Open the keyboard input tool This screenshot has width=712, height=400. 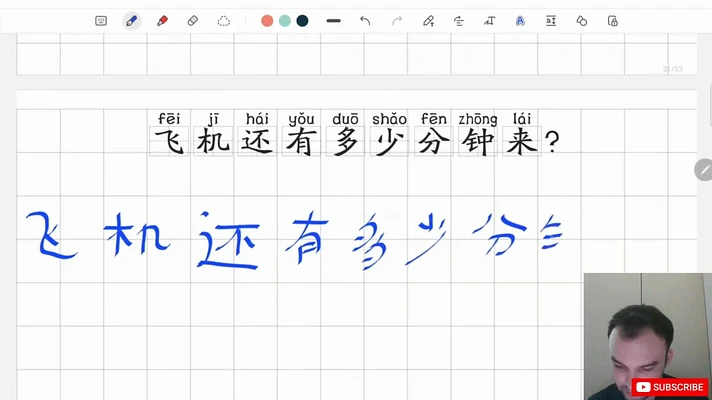[x=101, y=21]
